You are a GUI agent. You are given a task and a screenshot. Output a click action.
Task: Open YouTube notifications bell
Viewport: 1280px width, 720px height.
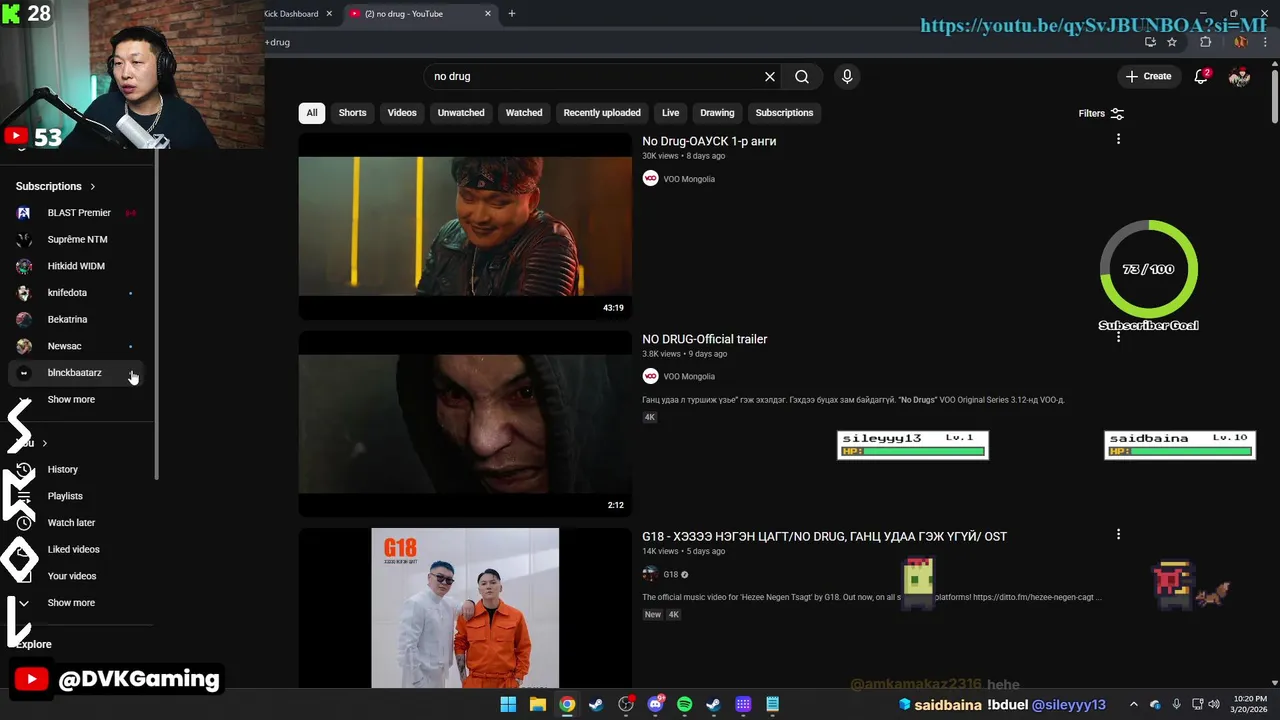[1202, 76]
